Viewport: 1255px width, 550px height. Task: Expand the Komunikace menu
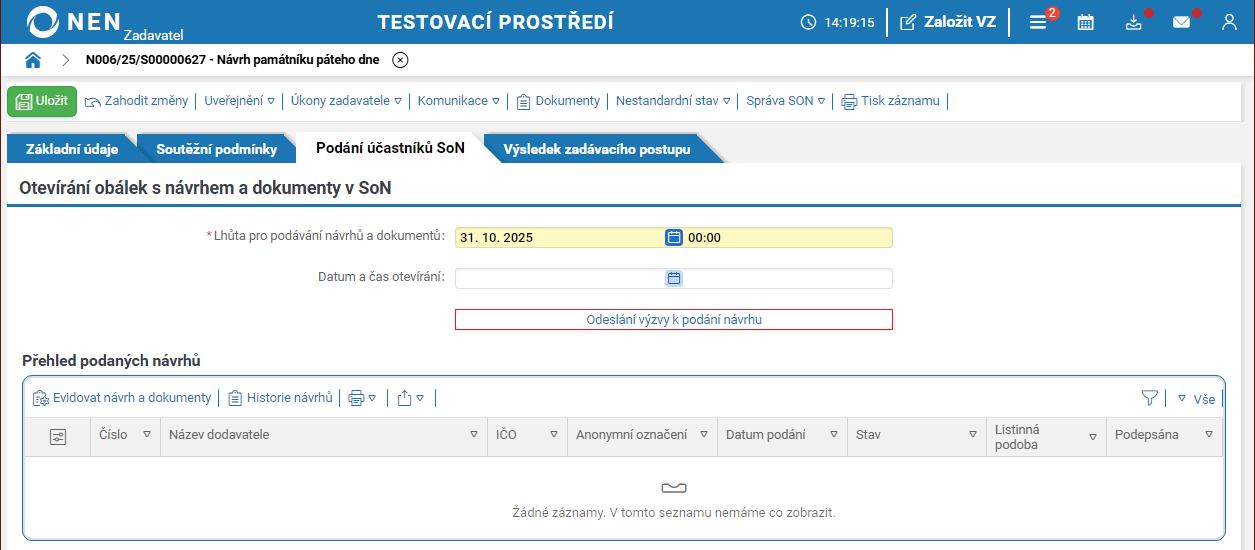(x=458, y=101)
